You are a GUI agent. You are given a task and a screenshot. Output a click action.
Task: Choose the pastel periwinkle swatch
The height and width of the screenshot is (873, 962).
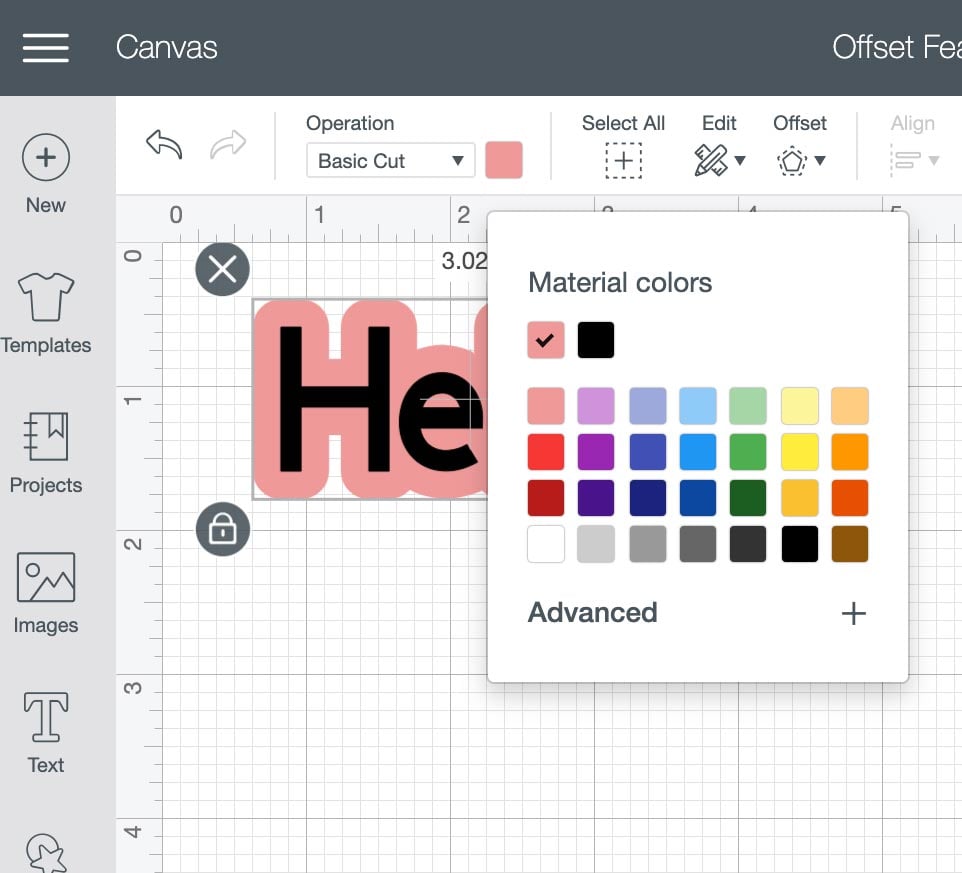pyautogui.click(x=648, y=406)
